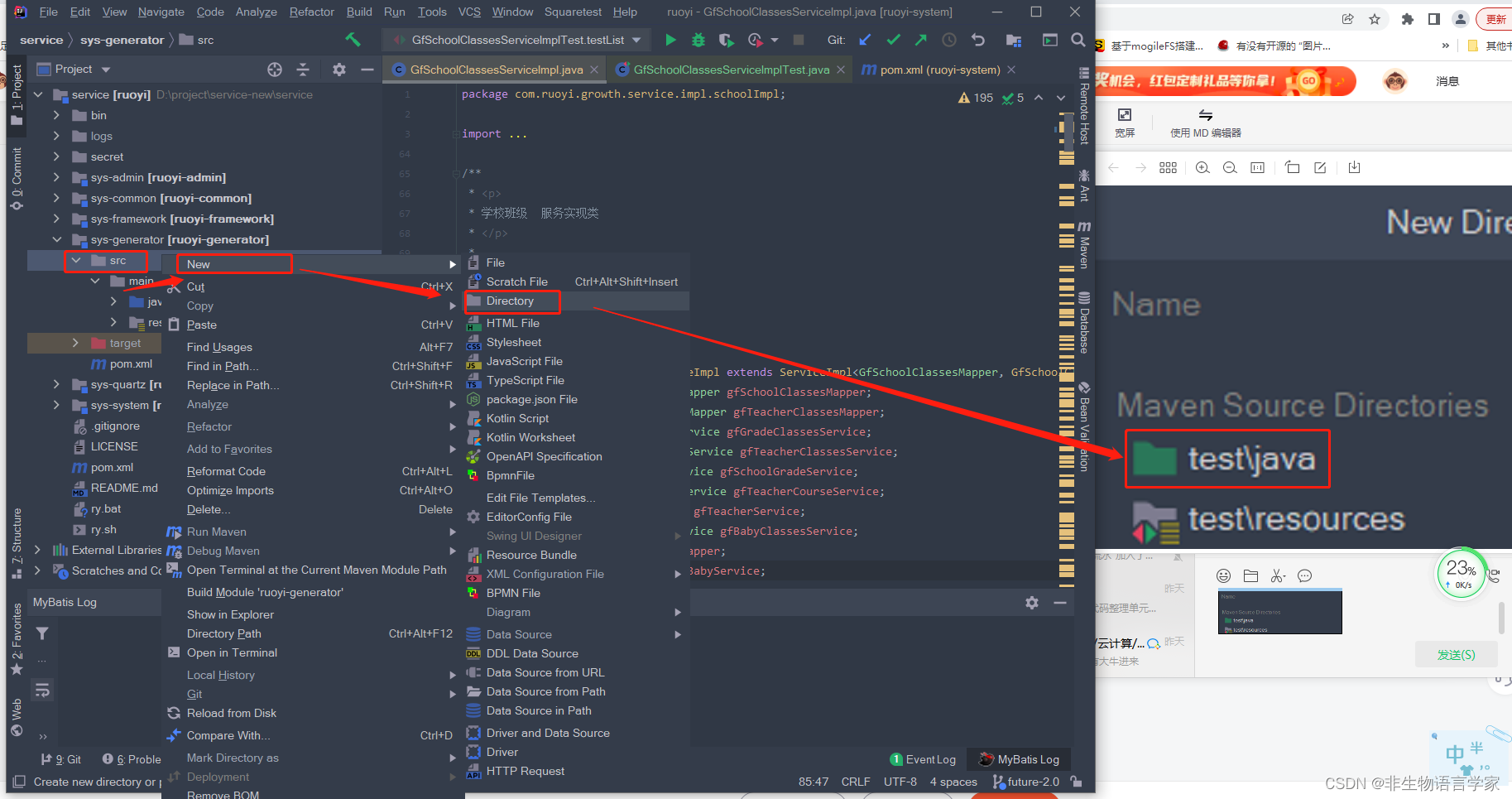Run the selected test configuration
Image resolution: width=1512 pixels, height=799 pixels.
670,40
